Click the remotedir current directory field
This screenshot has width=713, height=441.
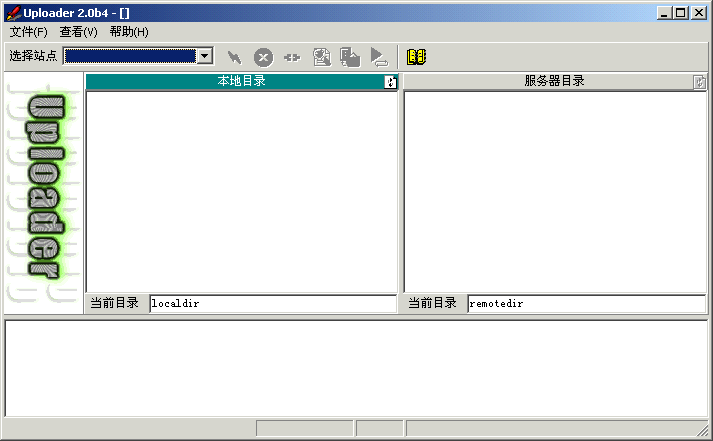point(586,303)
